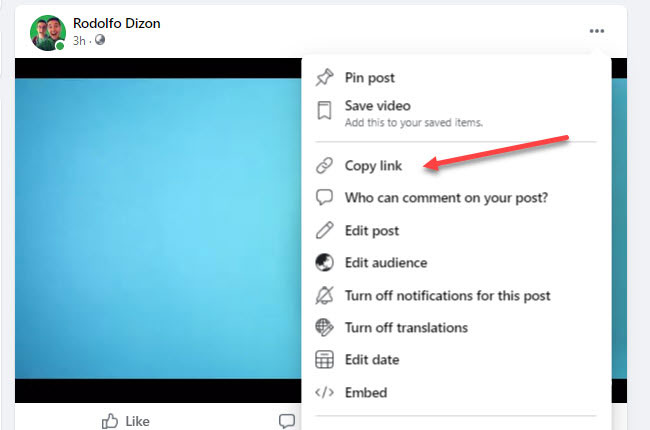Click the public audience globe icon
The width and height of the screenshot is (650, 430).
(x=100, y=40)
